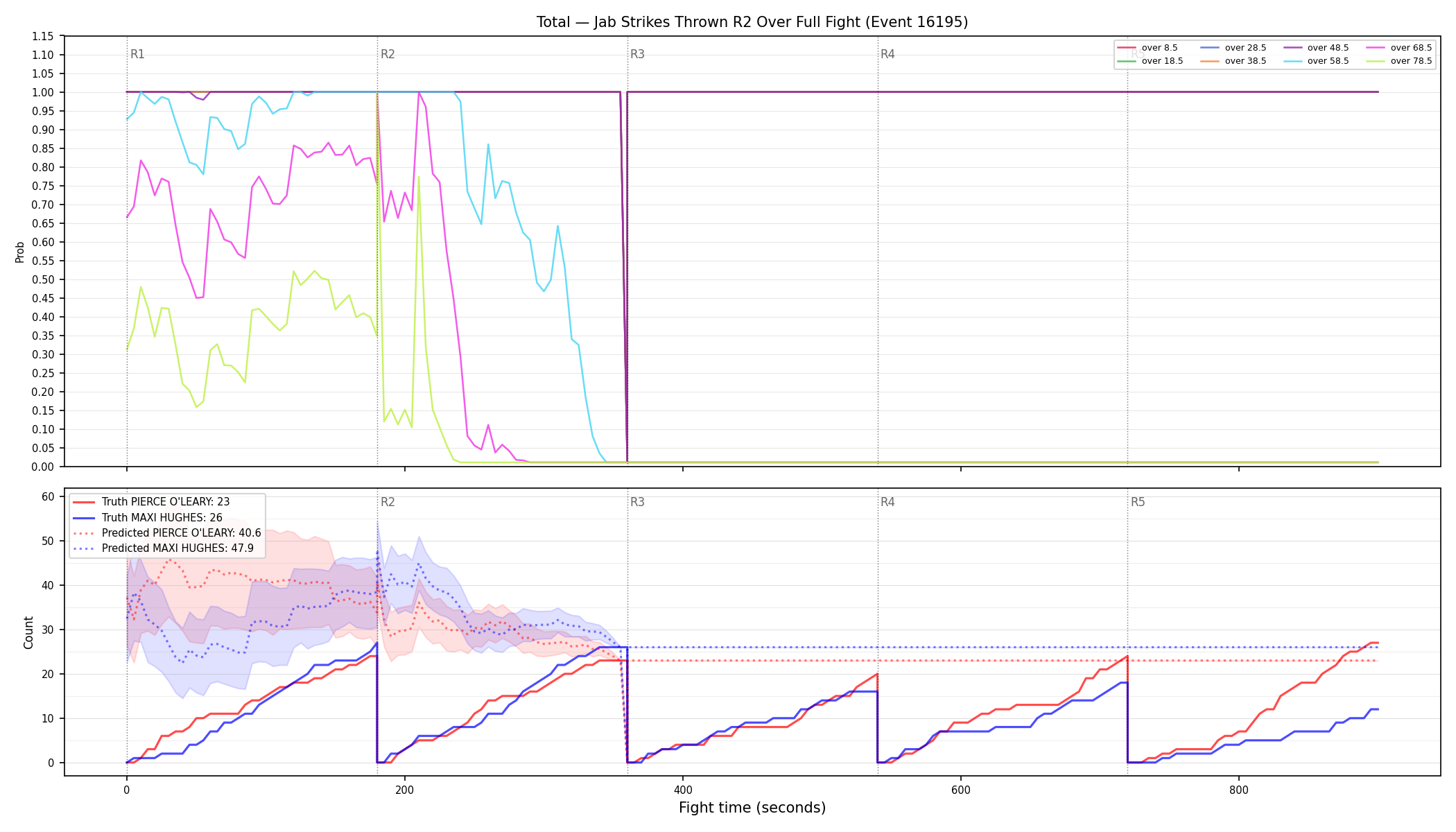1456x832 pixels.
Task: Select the 'over 78.5' legend entry
Action: (1399, 61)
